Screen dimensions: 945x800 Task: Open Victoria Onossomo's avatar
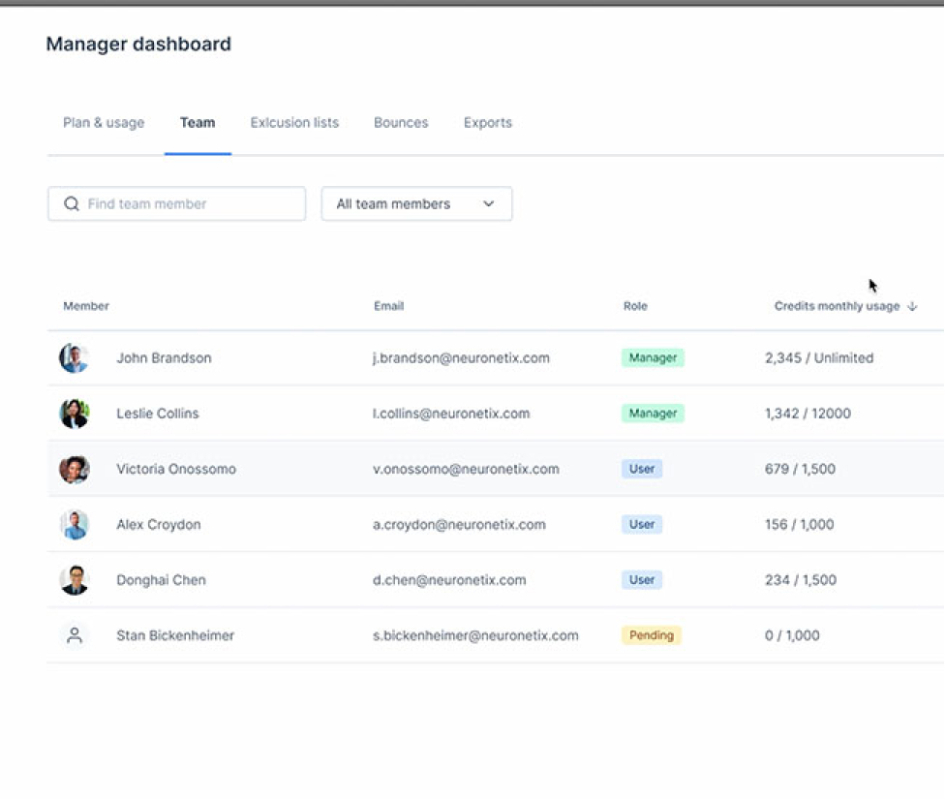pyautogui.click(x=74, y=469)
